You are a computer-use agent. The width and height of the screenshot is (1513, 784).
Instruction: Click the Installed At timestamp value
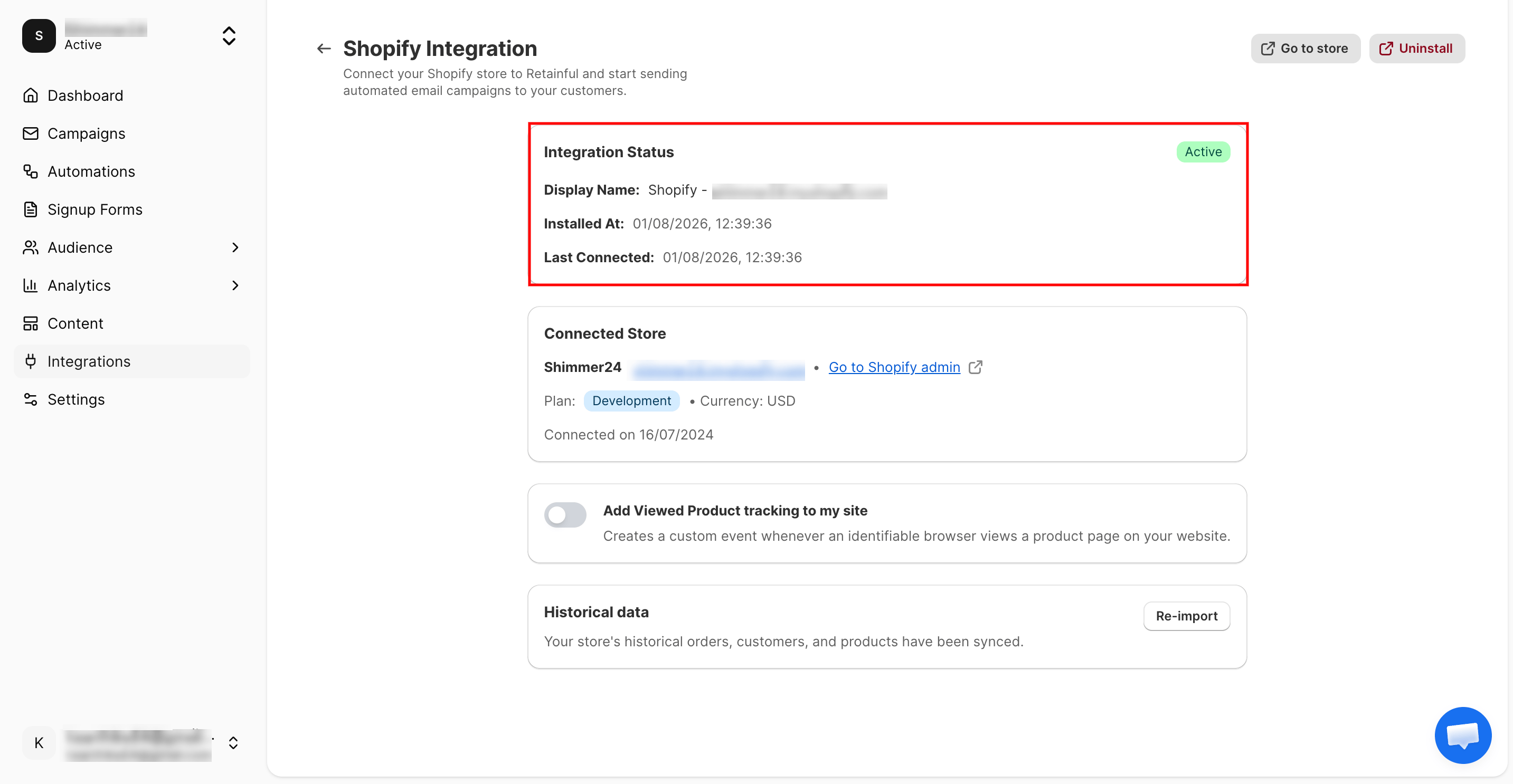click(x=702, y=224)
